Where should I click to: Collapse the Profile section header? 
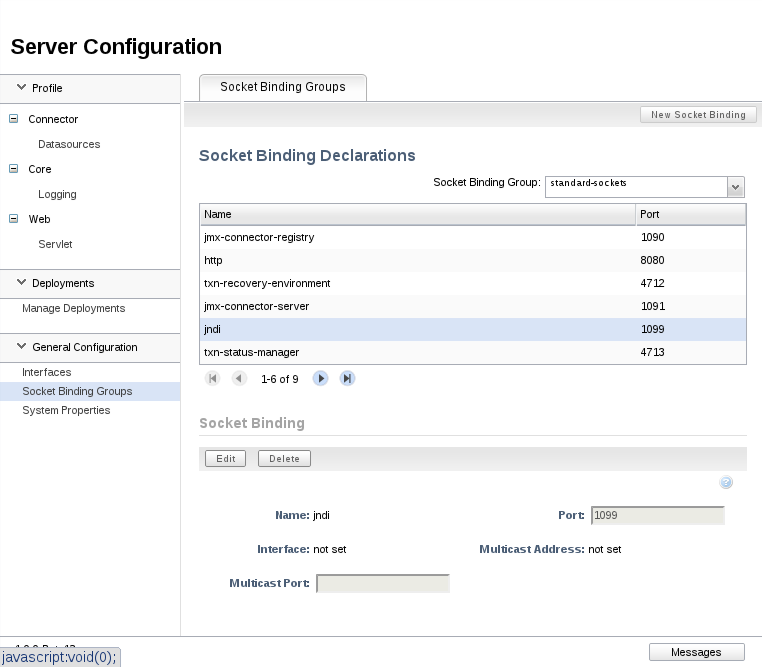[21, 88]
